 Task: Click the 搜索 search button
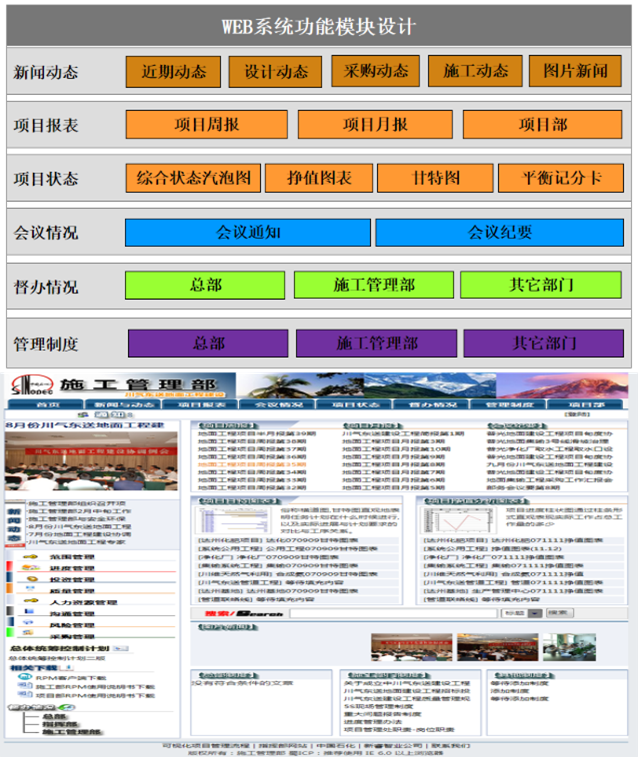click(560, 613)
